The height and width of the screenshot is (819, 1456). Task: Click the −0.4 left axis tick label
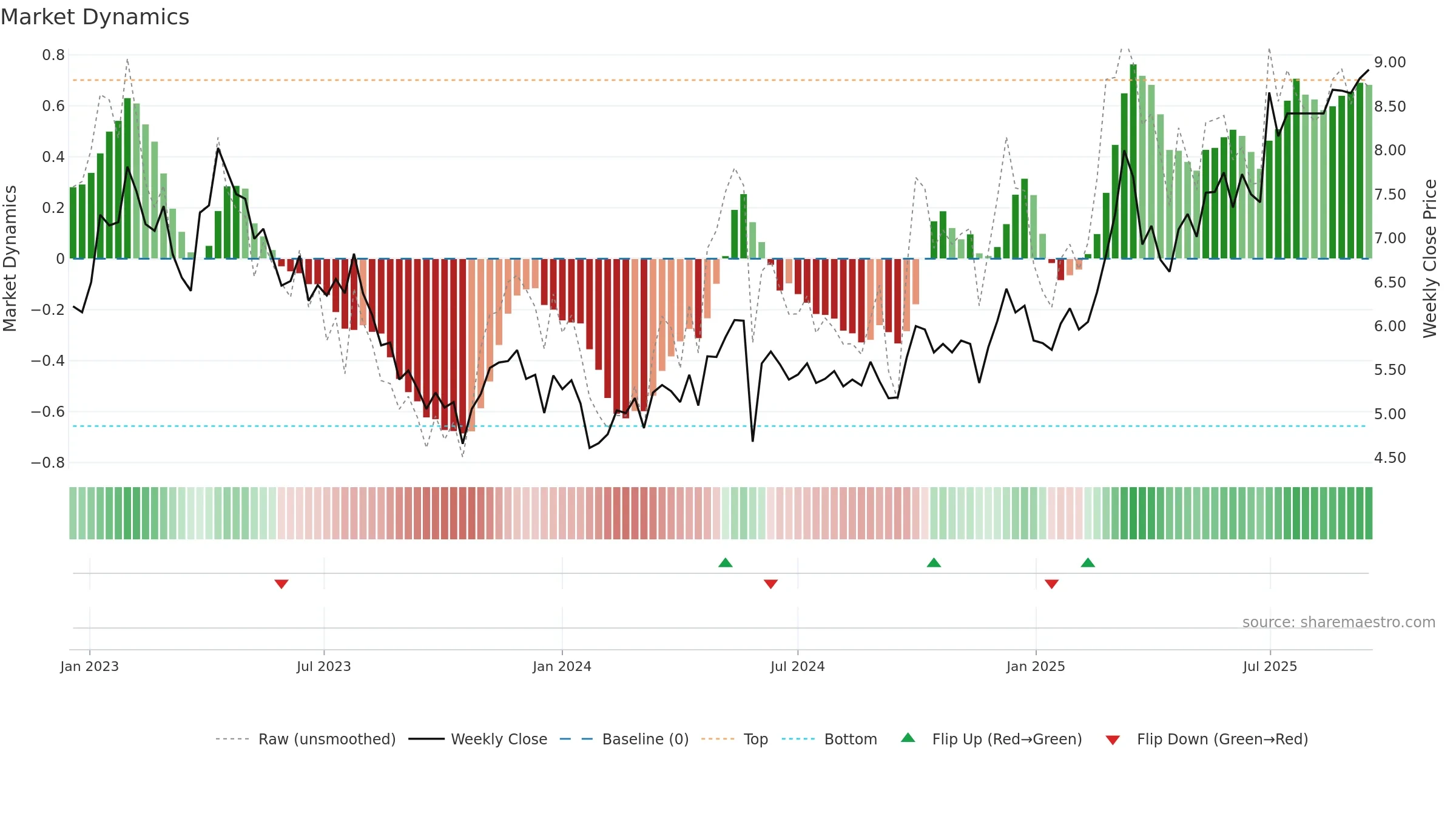(48, 361)
